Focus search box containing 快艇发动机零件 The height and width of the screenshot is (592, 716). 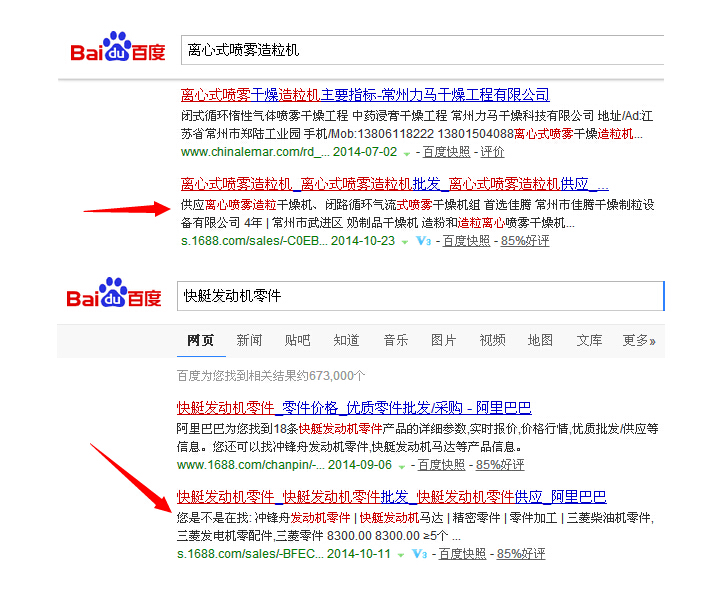421,296
